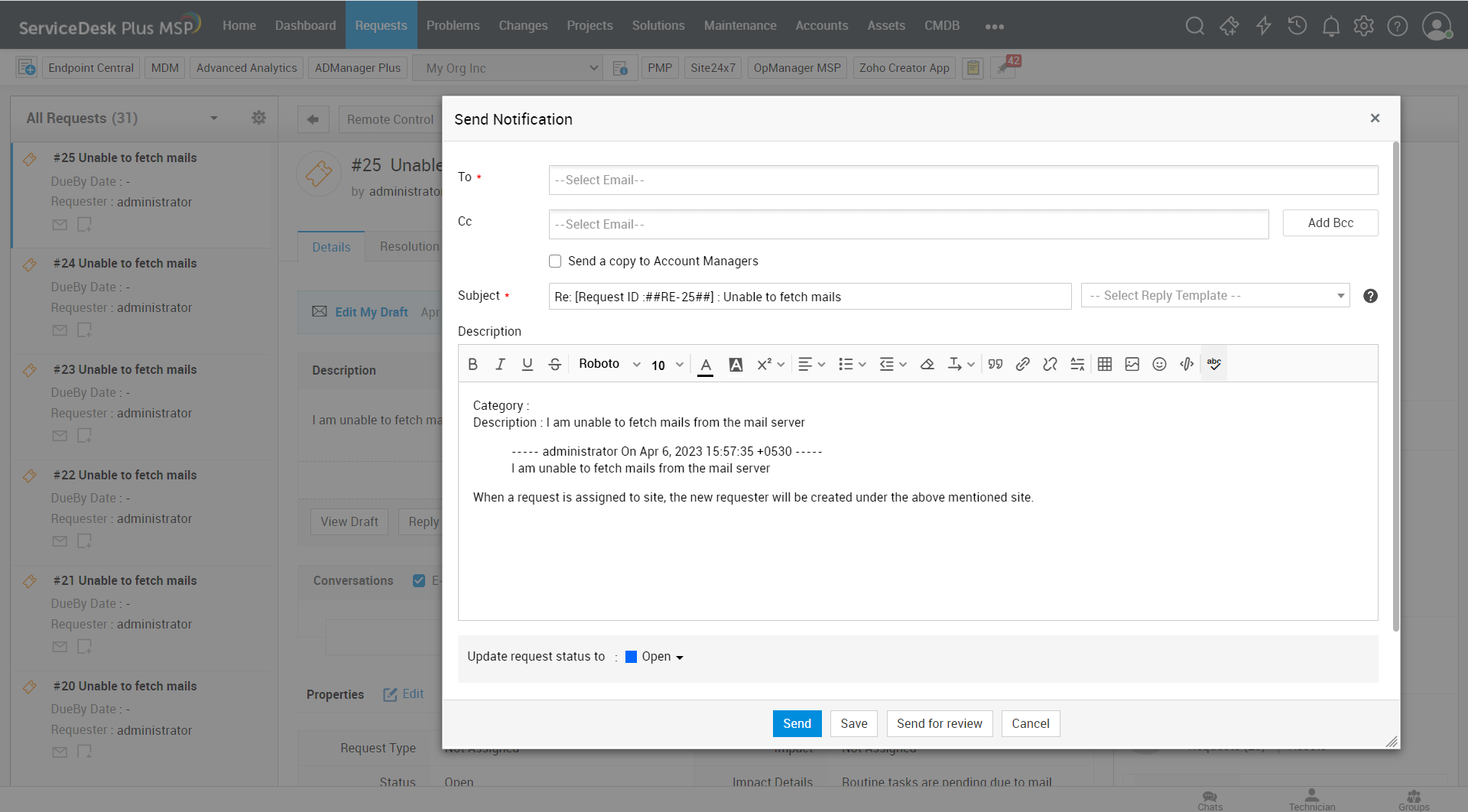The width and height of the screenshot is (1468, 812).
Task: Click in the Cc email field
Action: 908,224
